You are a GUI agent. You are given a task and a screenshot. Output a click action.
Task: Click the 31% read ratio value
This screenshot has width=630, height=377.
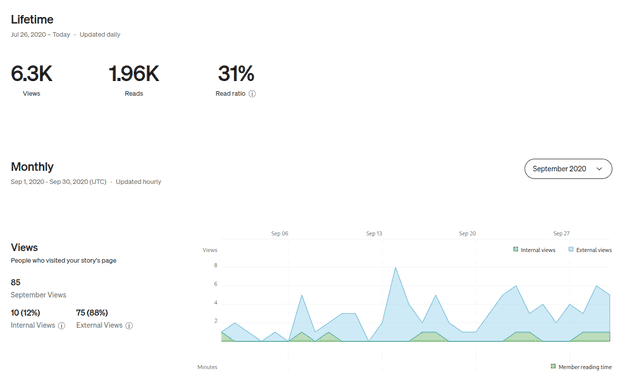pos(236,74)
